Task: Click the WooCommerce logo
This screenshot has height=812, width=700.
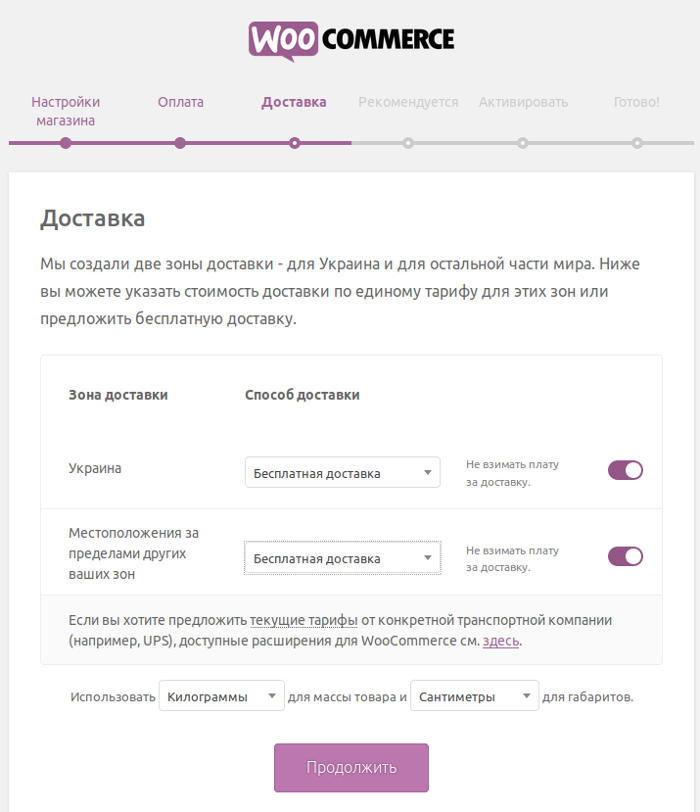Action: 351,41
